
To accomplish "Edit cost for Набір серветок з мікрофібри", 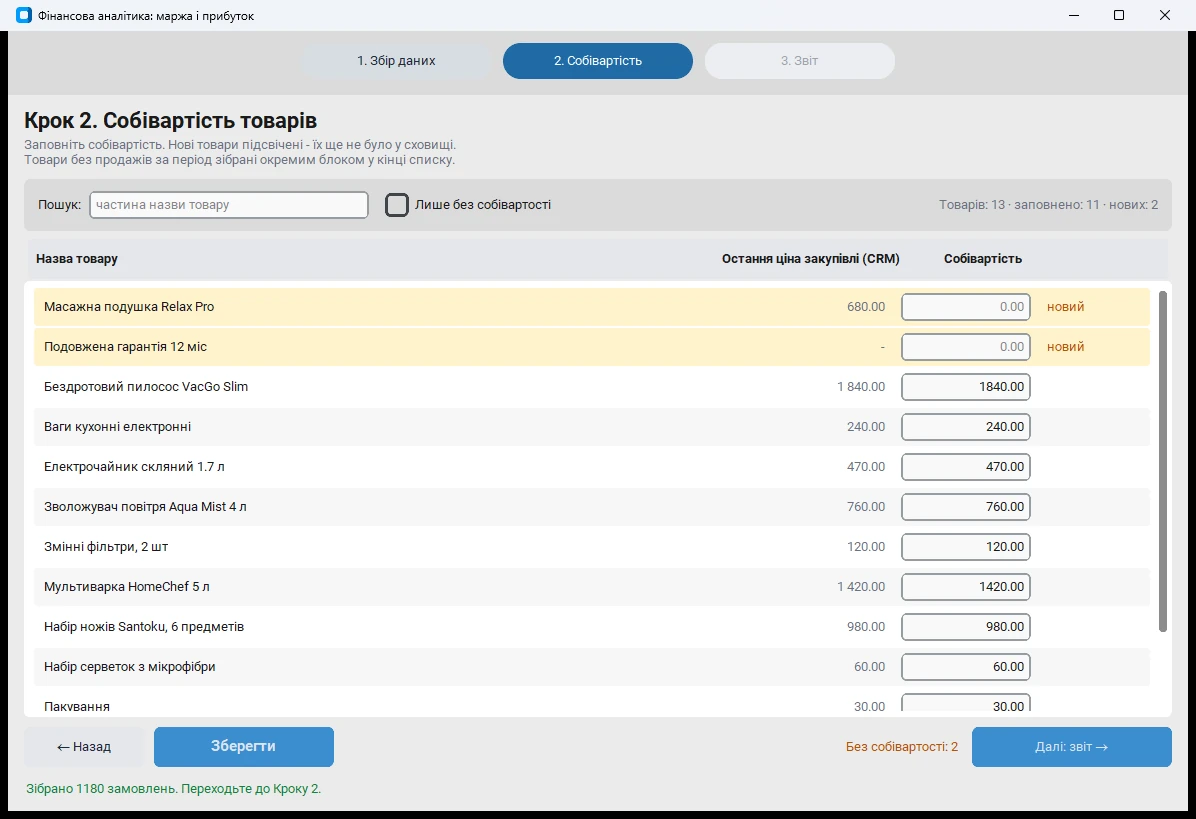I will 966,667.
